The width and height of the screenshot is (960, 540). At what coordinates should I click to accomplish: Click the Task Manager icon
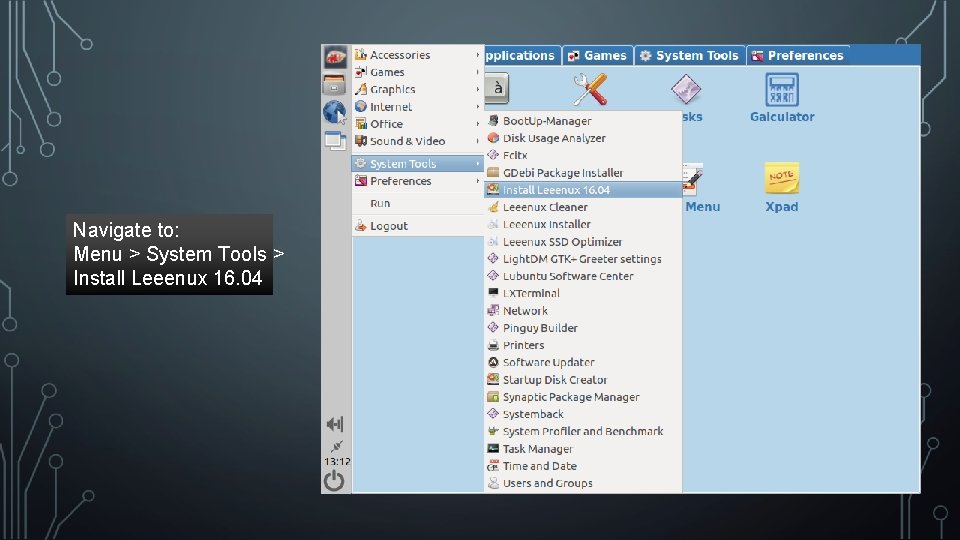coord(493,448)
